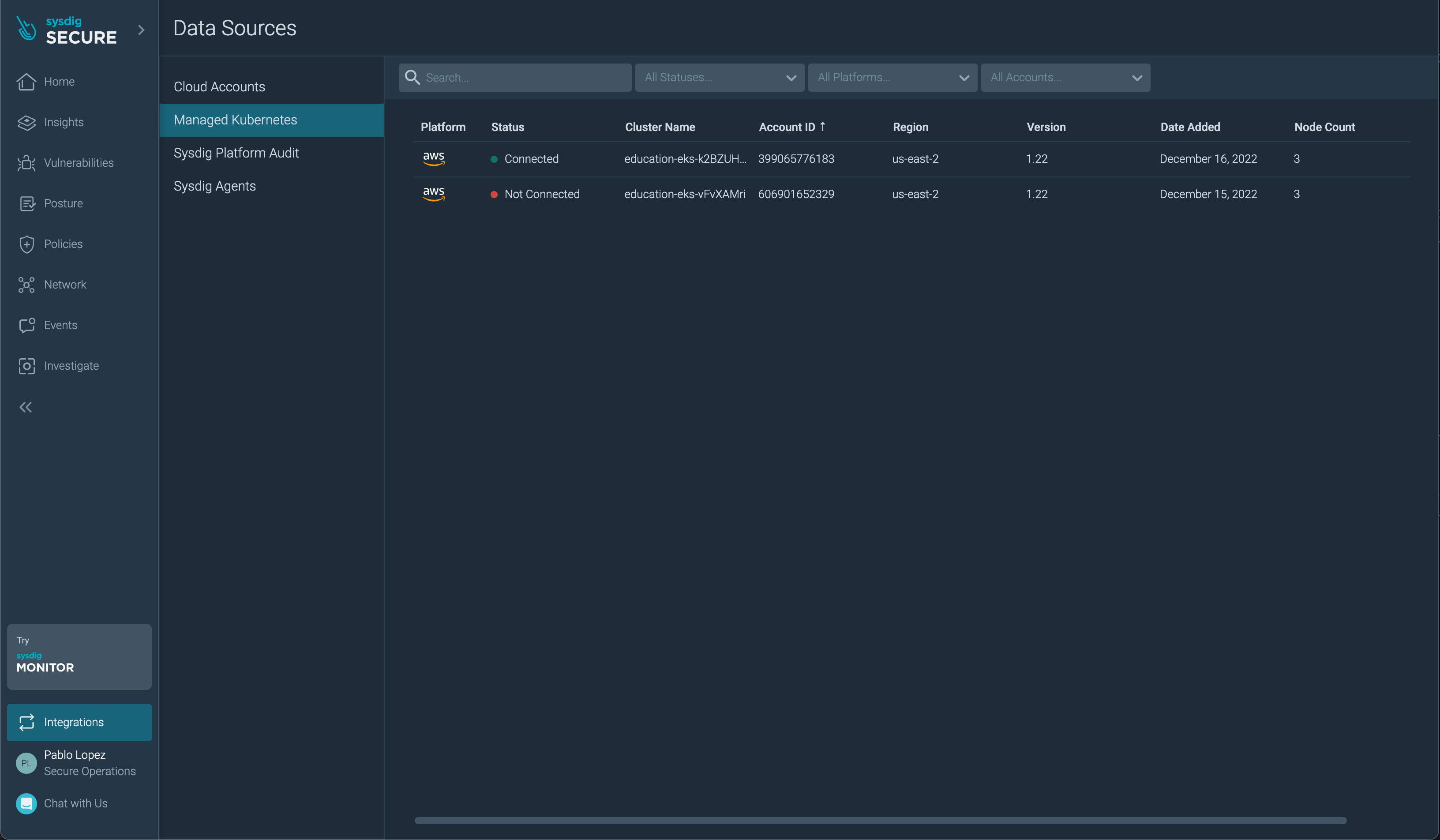Open the Posture checklist icon
The height and width of the screenshot is (840, 1440).
[x=26, y=203]
